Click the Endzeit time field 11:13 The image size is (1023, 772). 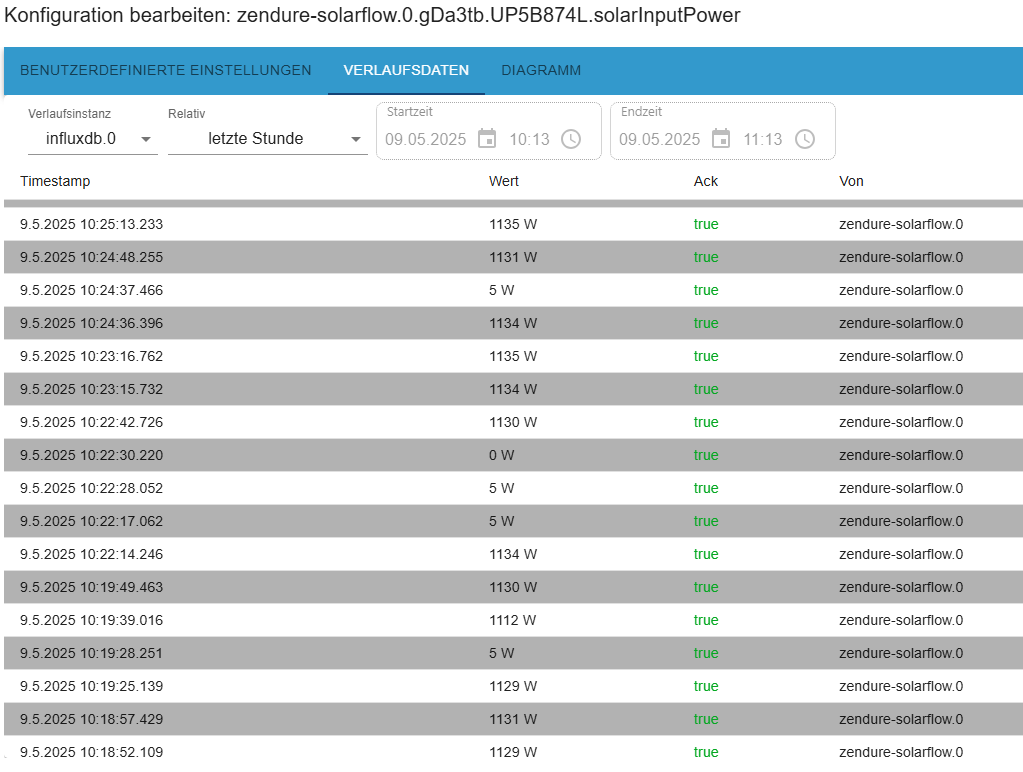(762, 140)
